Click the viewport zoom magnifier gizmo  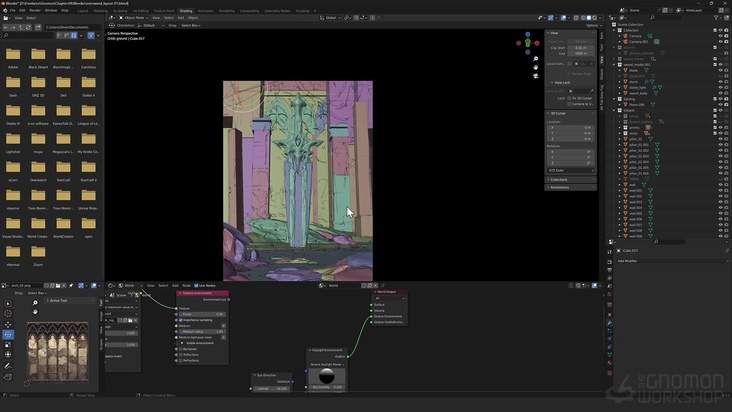(x=535, y=59)
